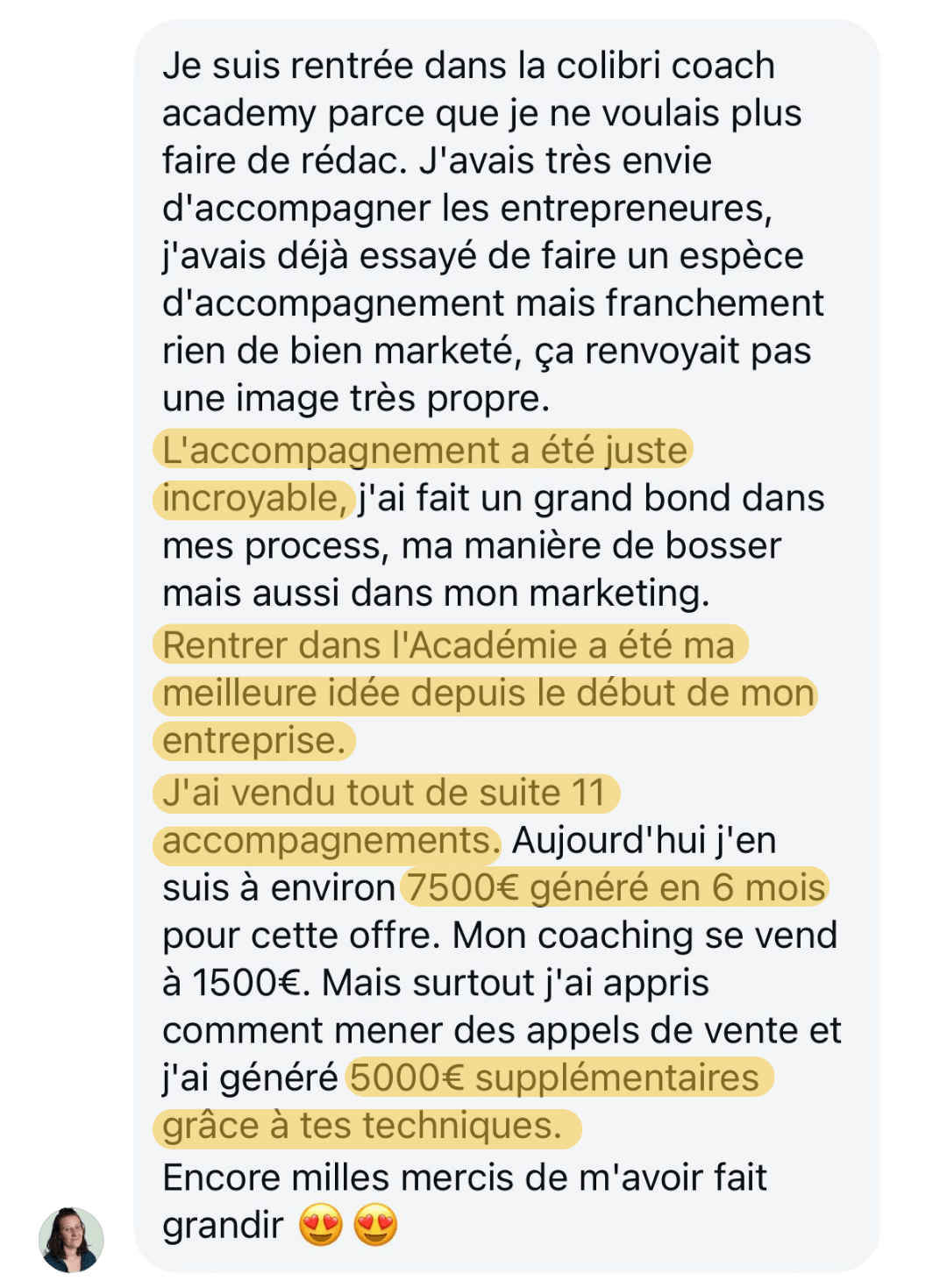Click highlighted "J'ai vendu tout de suite 11"

click(386, 793)
